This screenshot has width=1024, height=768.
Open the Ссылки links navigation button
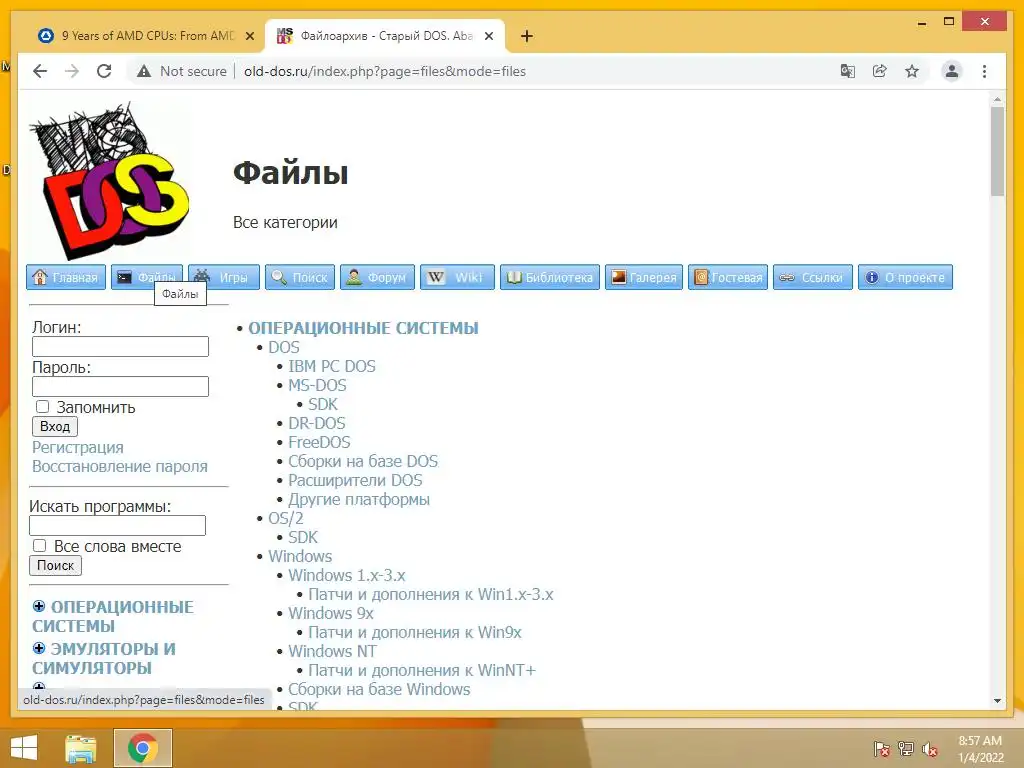tap(813, 277)
